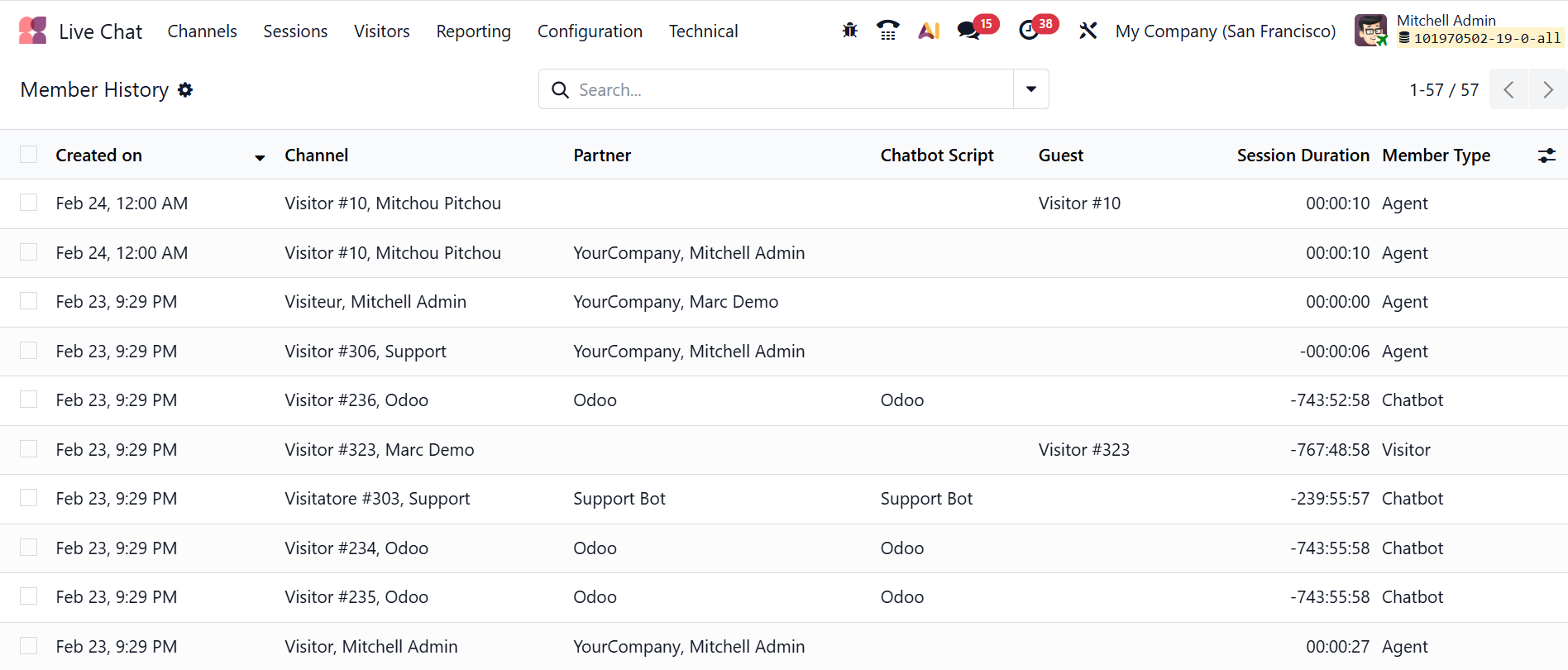Tick the select-all header checkbox
1568x670 pixels.
click(x=29, y=155)
